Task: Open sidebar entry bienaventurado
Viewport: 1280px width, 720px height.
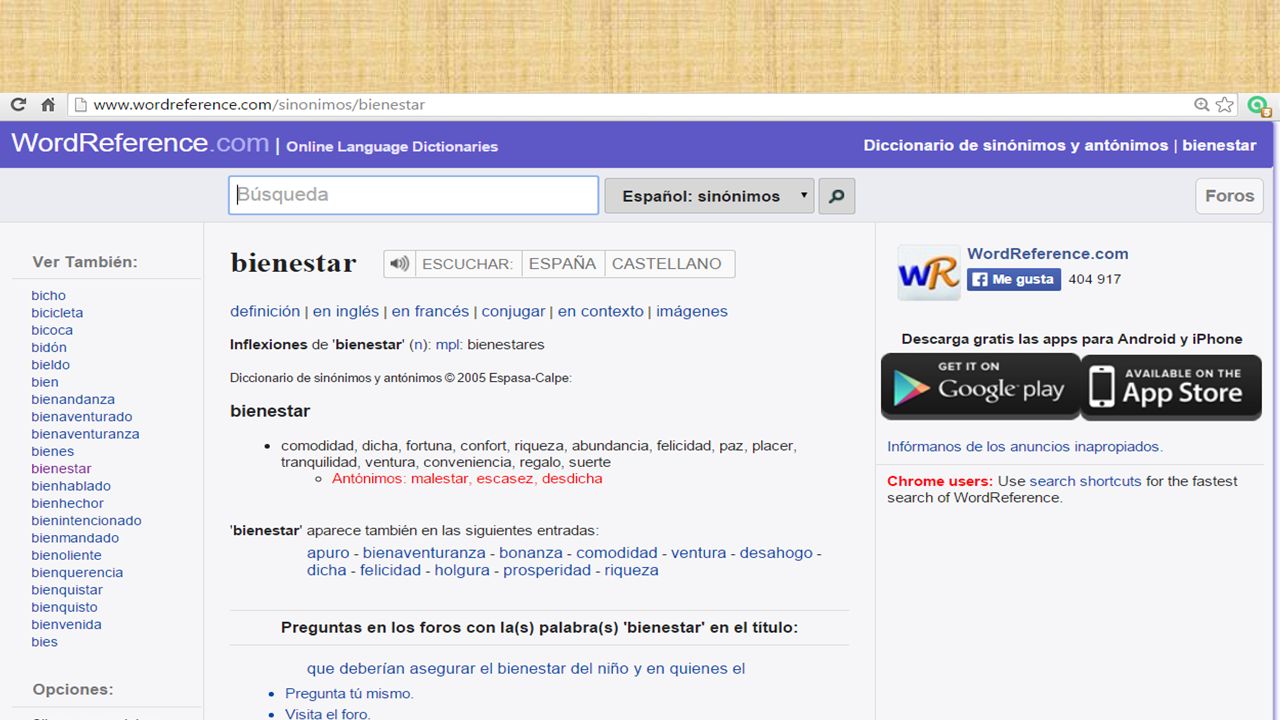Action: point(82,417)
